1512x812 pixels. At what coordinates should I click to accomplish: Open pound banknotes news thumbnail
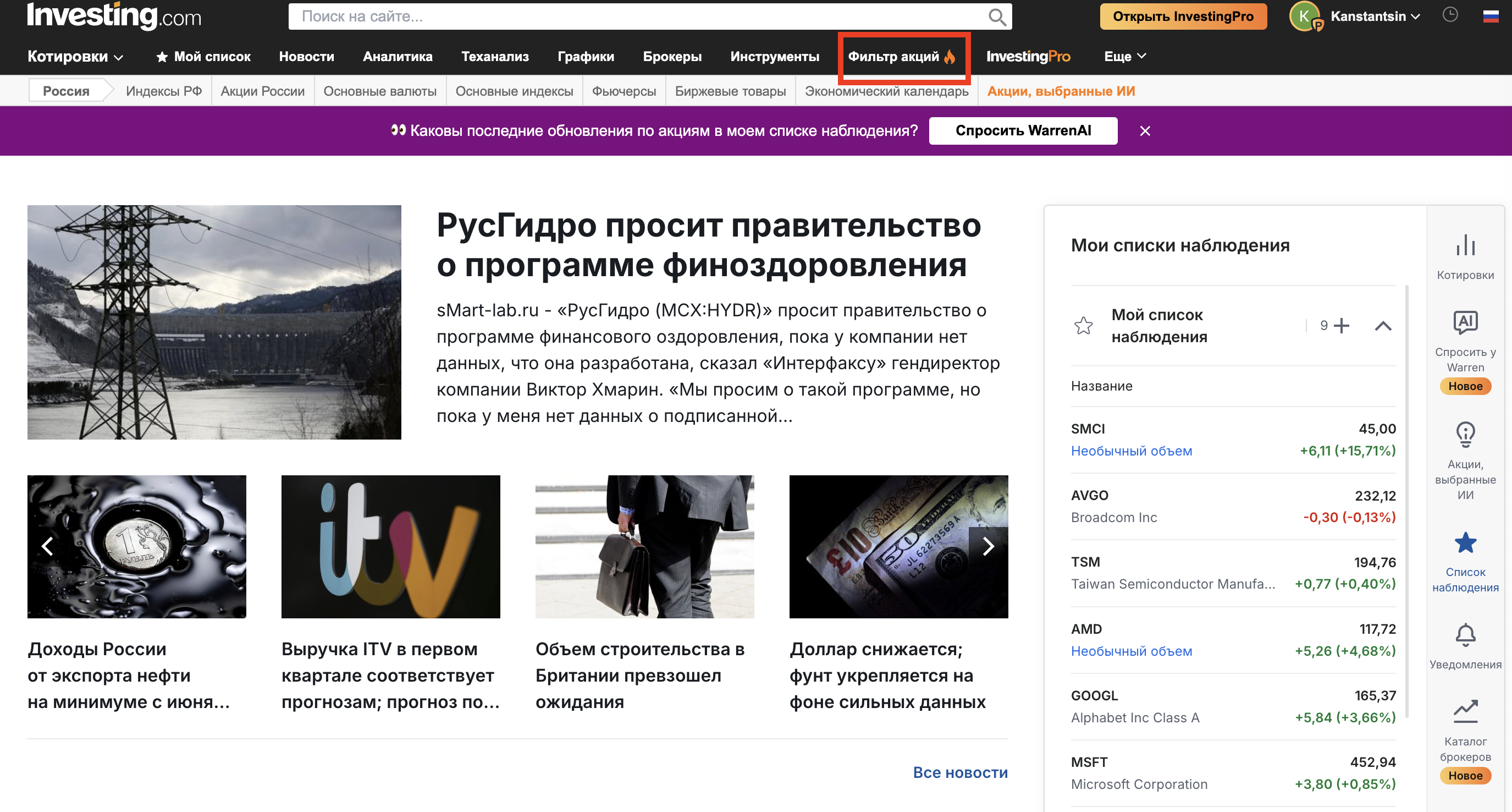point(898,546)
